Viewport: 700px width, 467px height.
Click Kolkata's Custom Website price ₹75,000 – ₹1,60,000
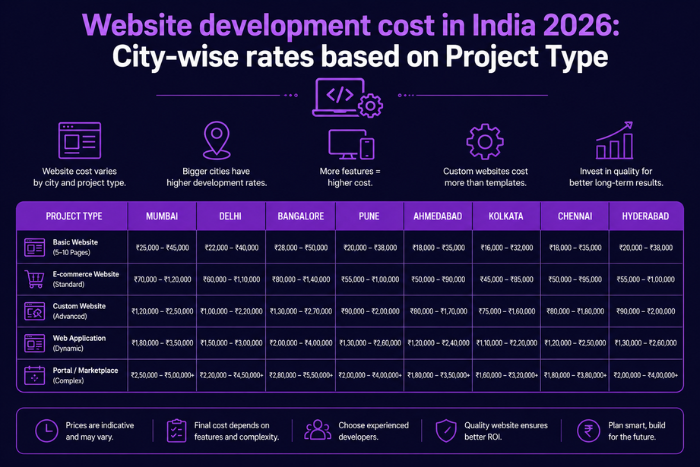click(507, 311)
